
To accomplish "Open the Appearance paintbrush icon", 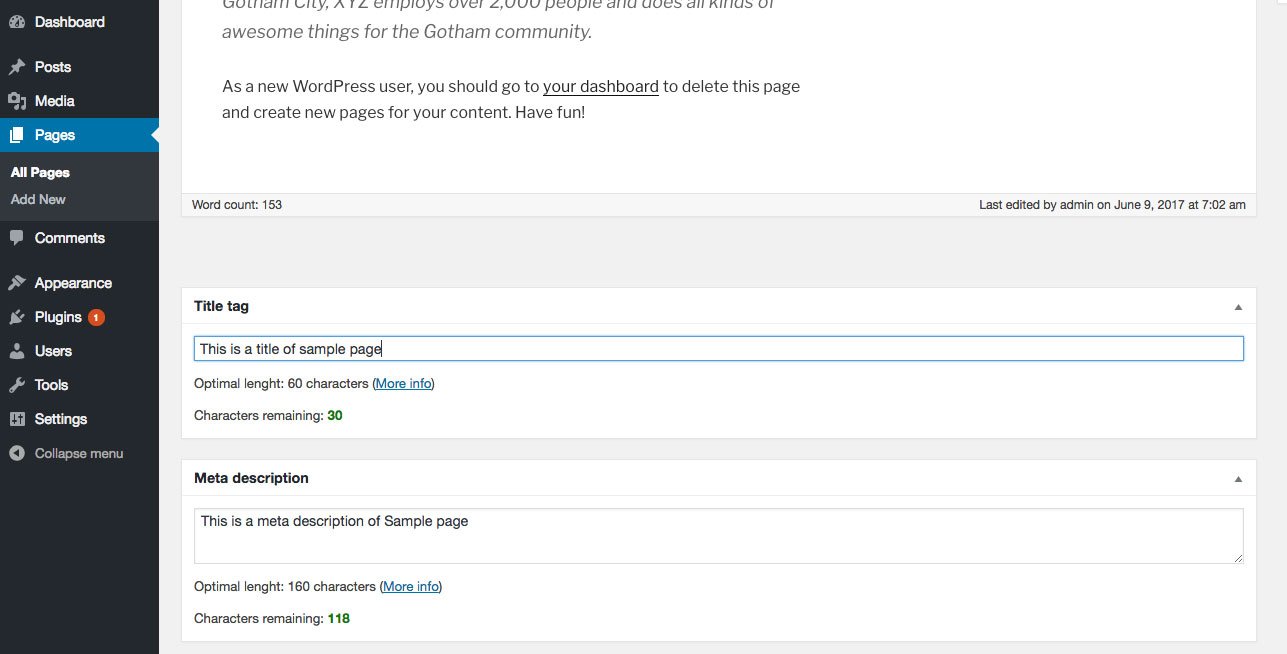I will click(x=16, y=283).
